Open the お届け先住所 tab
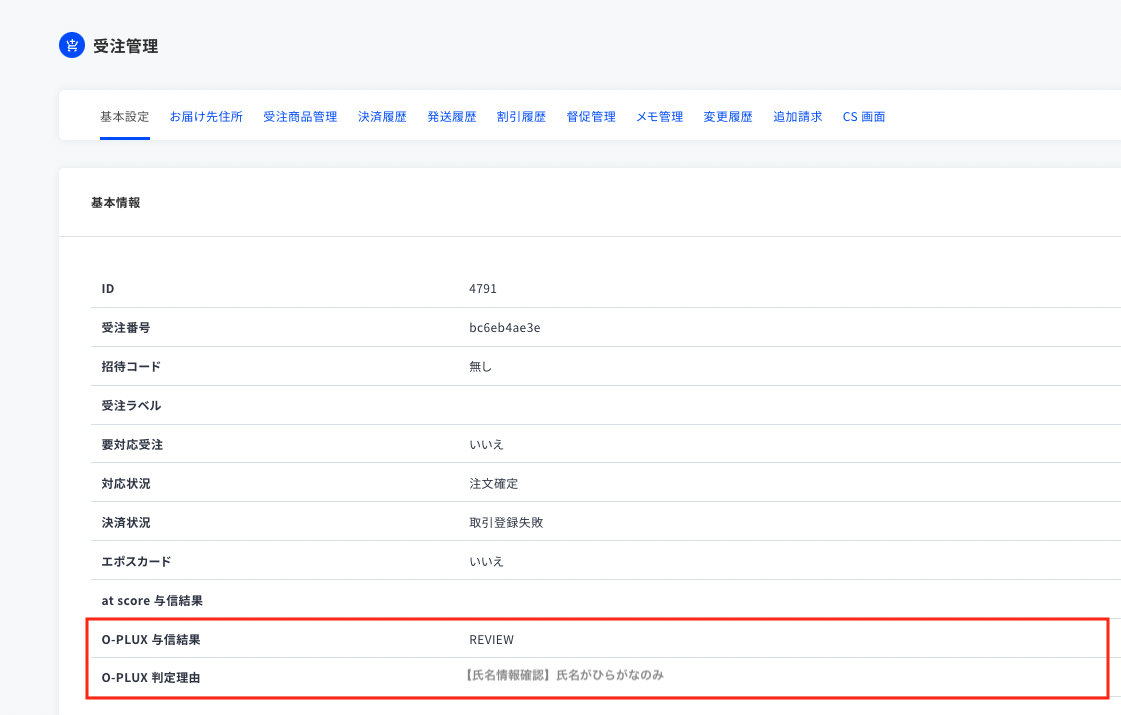 [x=206, y=117]
